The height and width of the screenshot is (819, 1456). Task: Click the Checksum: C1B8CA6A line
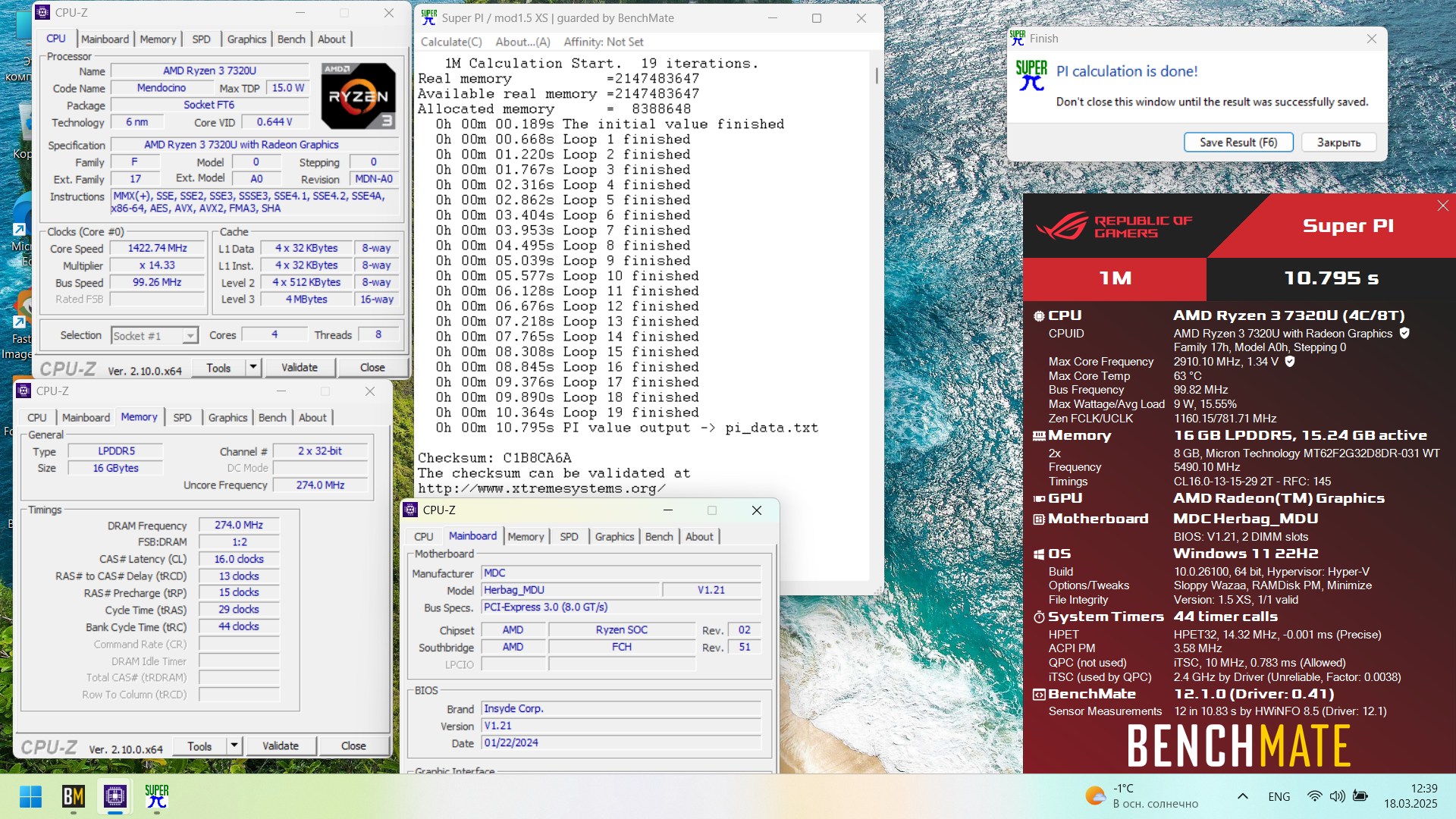[x=494, y=458]
